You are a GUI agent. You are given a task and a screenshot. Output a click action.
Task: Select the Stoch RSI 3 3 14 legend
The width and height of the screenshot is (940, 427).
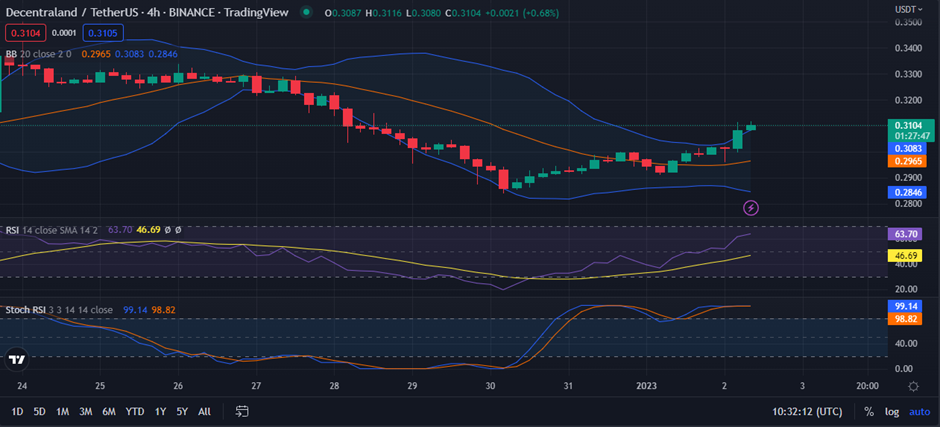point(59,310)
